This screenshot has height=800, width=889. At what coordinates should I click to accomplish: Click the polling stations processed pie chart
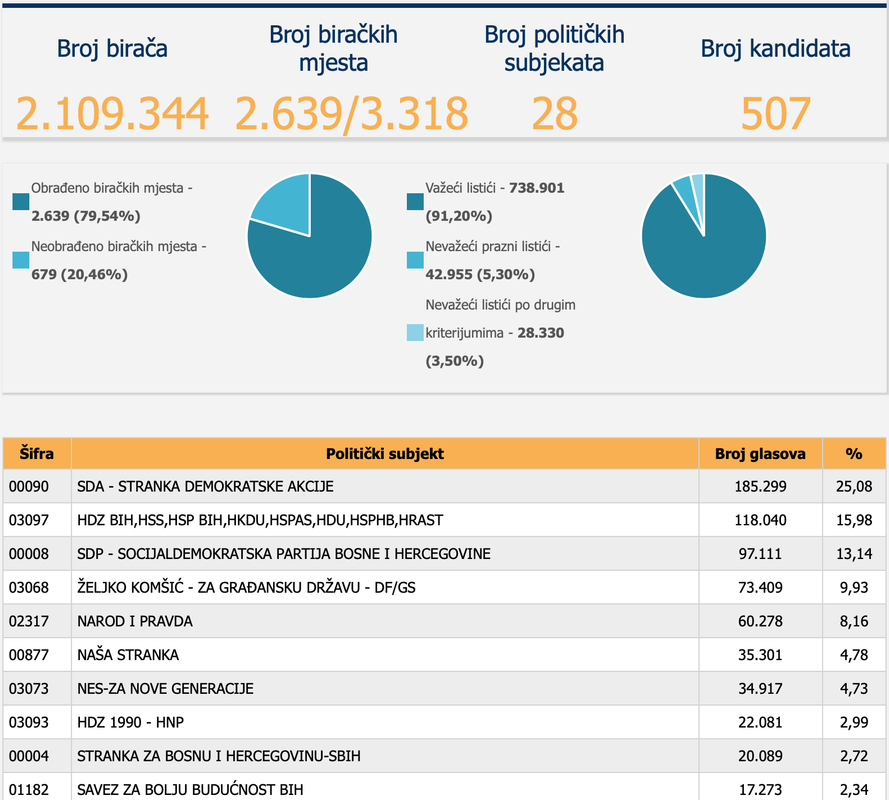click(x=310, y=236)
